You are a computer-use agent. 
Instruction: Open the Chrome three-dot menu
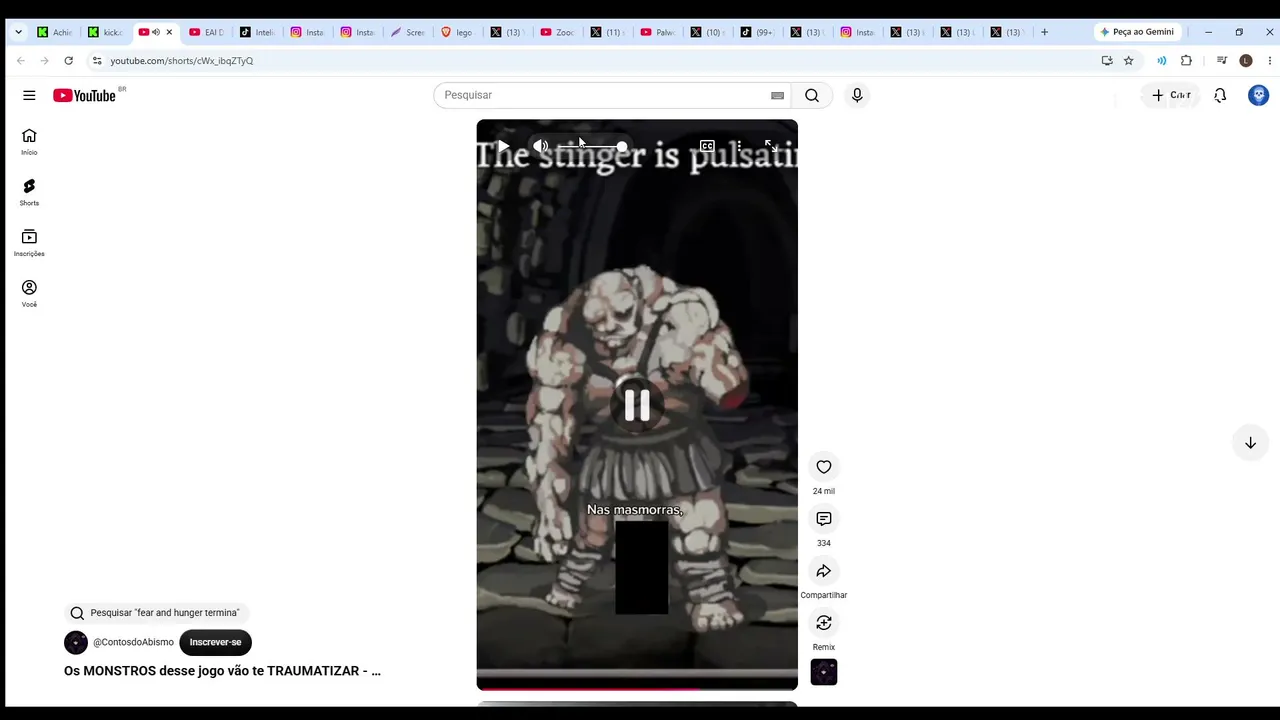[1270, 61]
